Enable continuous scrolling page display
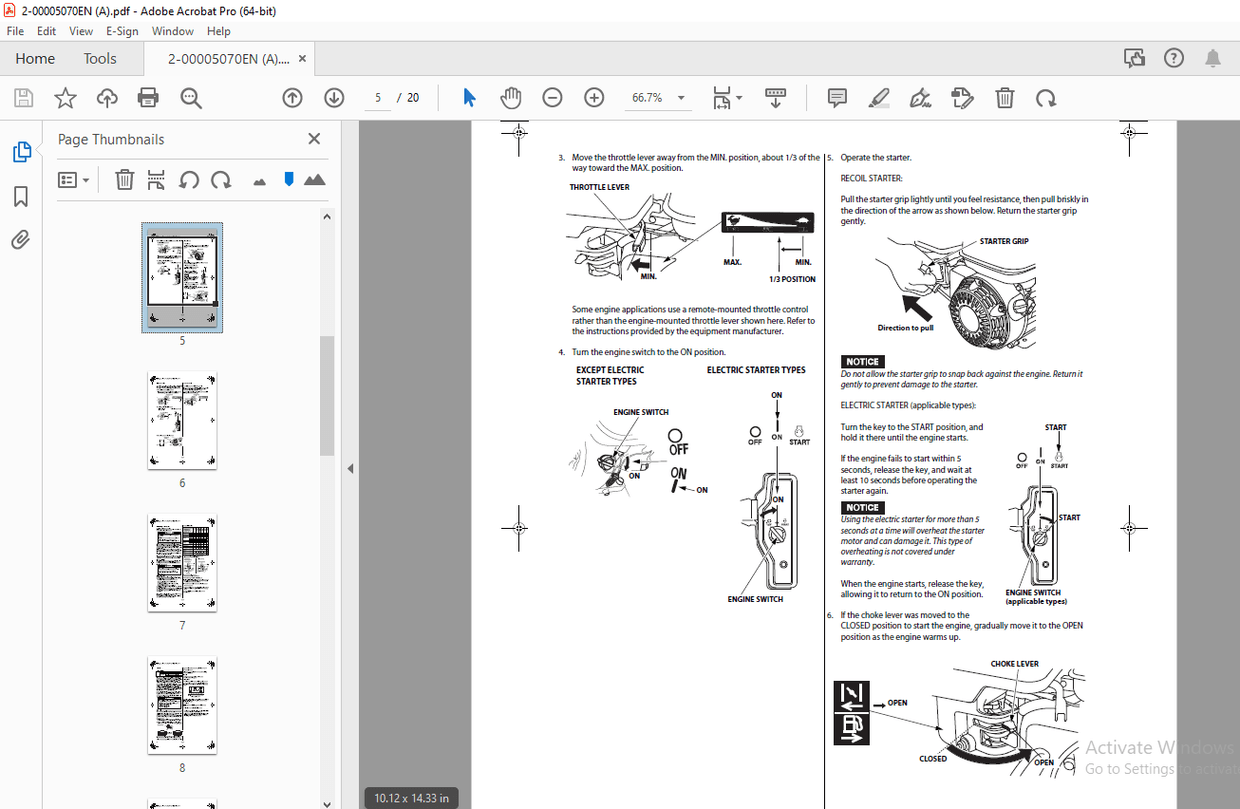The width and height of the screenshot is (1240, 809). click(775, 97)
